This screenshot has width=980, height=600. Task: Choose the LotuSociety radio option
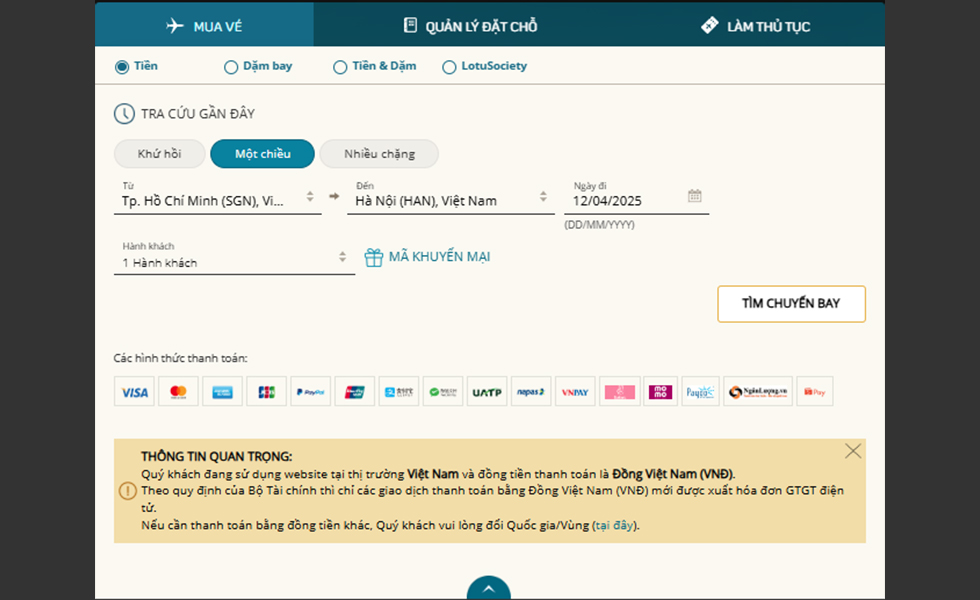(450, 67)
